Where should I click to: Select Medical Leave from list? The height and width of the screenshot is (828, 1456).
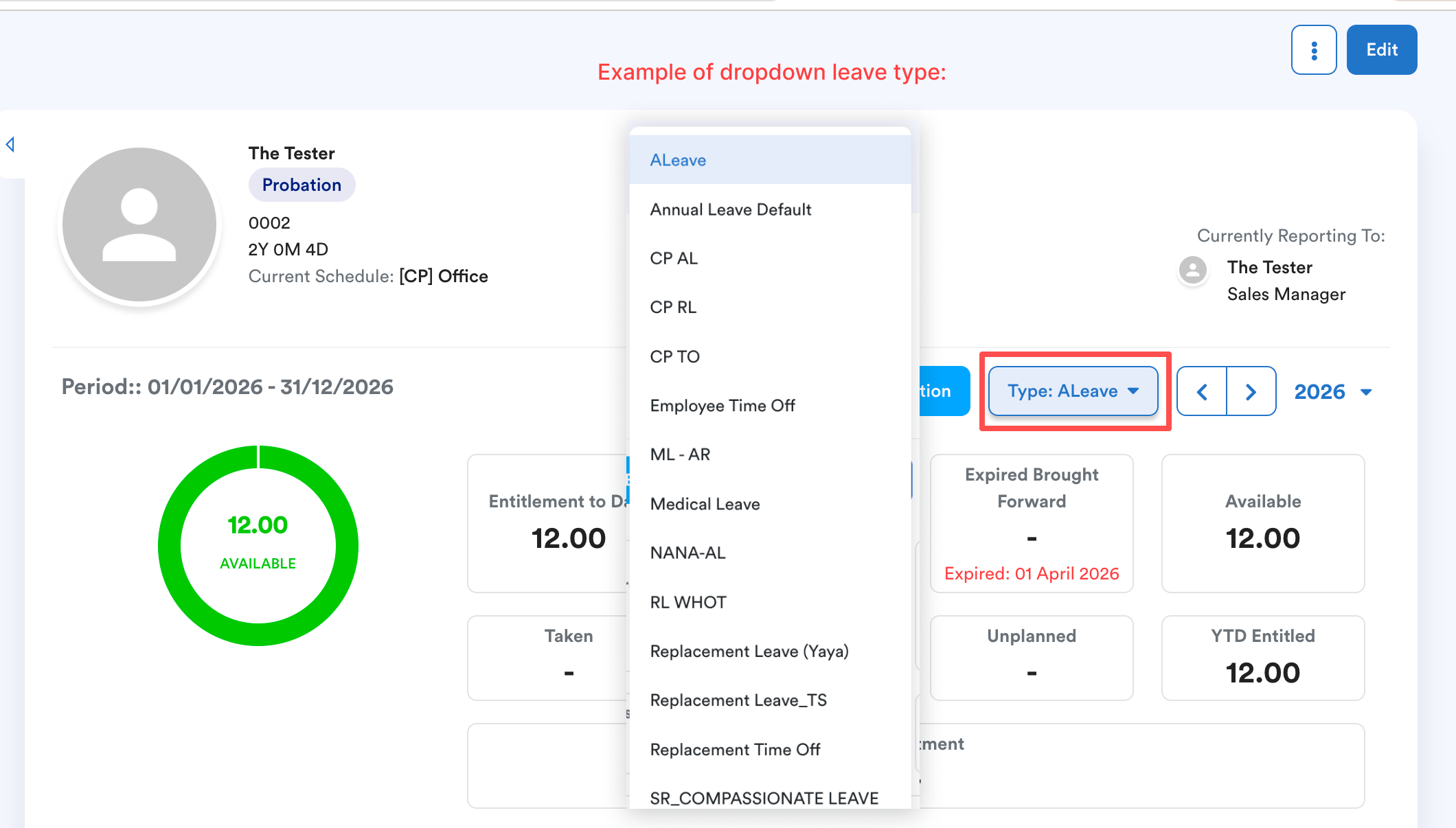tap(705, 504)
